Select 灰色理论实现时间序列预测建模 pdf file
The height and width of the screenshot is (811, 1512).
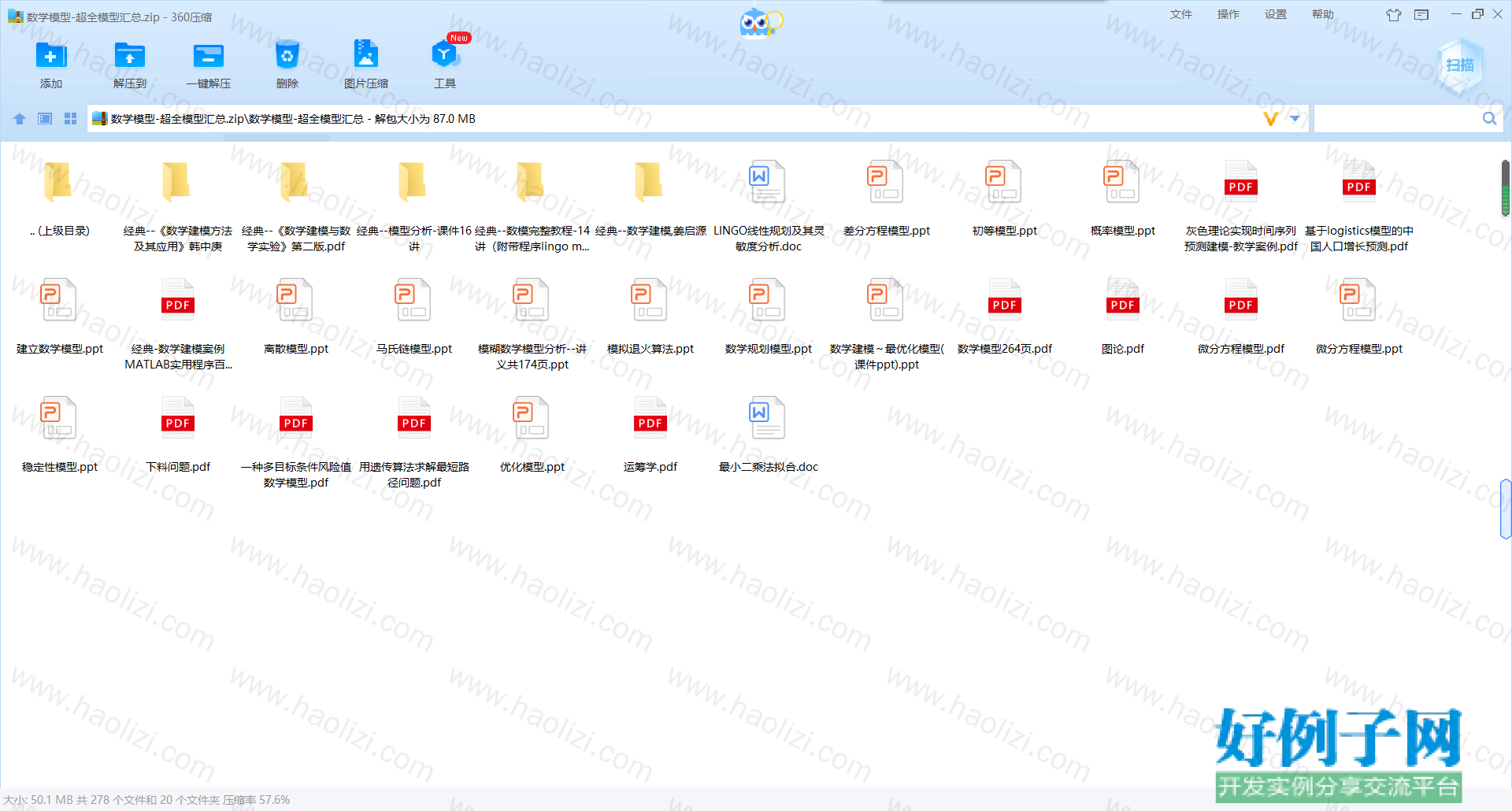[x=1241, y=206]
